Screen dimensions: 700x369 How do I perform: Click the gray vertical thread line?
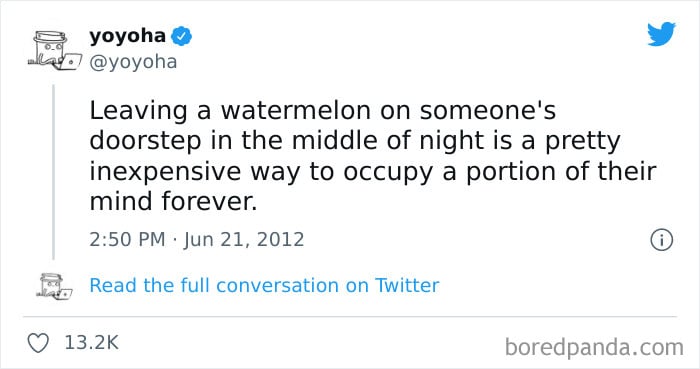(x=54, y=172)
